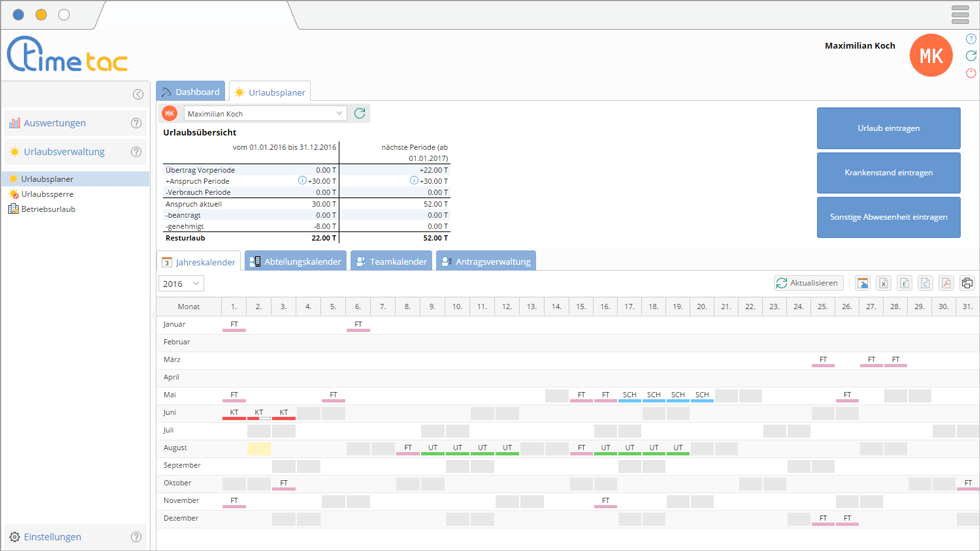
Task: Click refresh icon beside the employee selector
Action: 360,113
